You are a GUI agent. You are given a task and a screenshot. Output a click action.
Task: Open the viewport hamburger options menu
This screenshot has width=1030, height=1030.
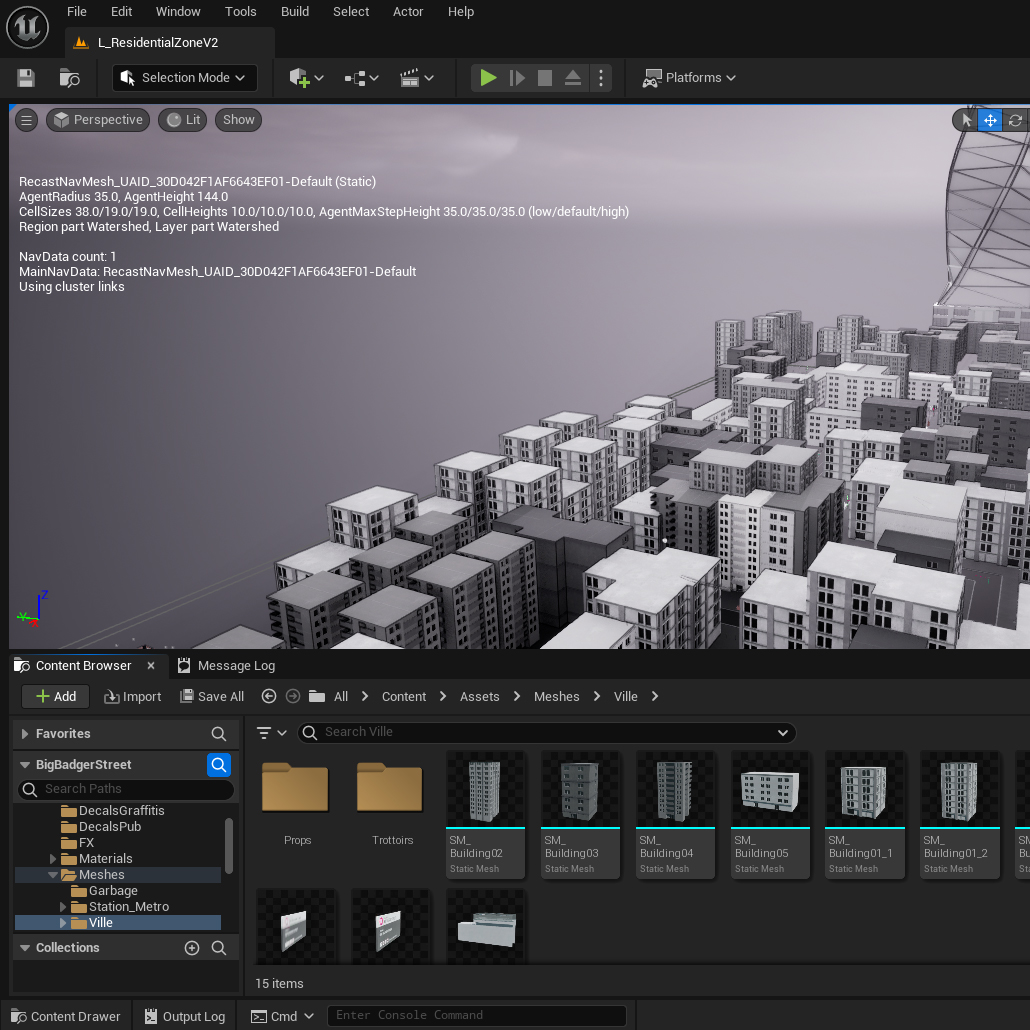[x=26, y=120]
